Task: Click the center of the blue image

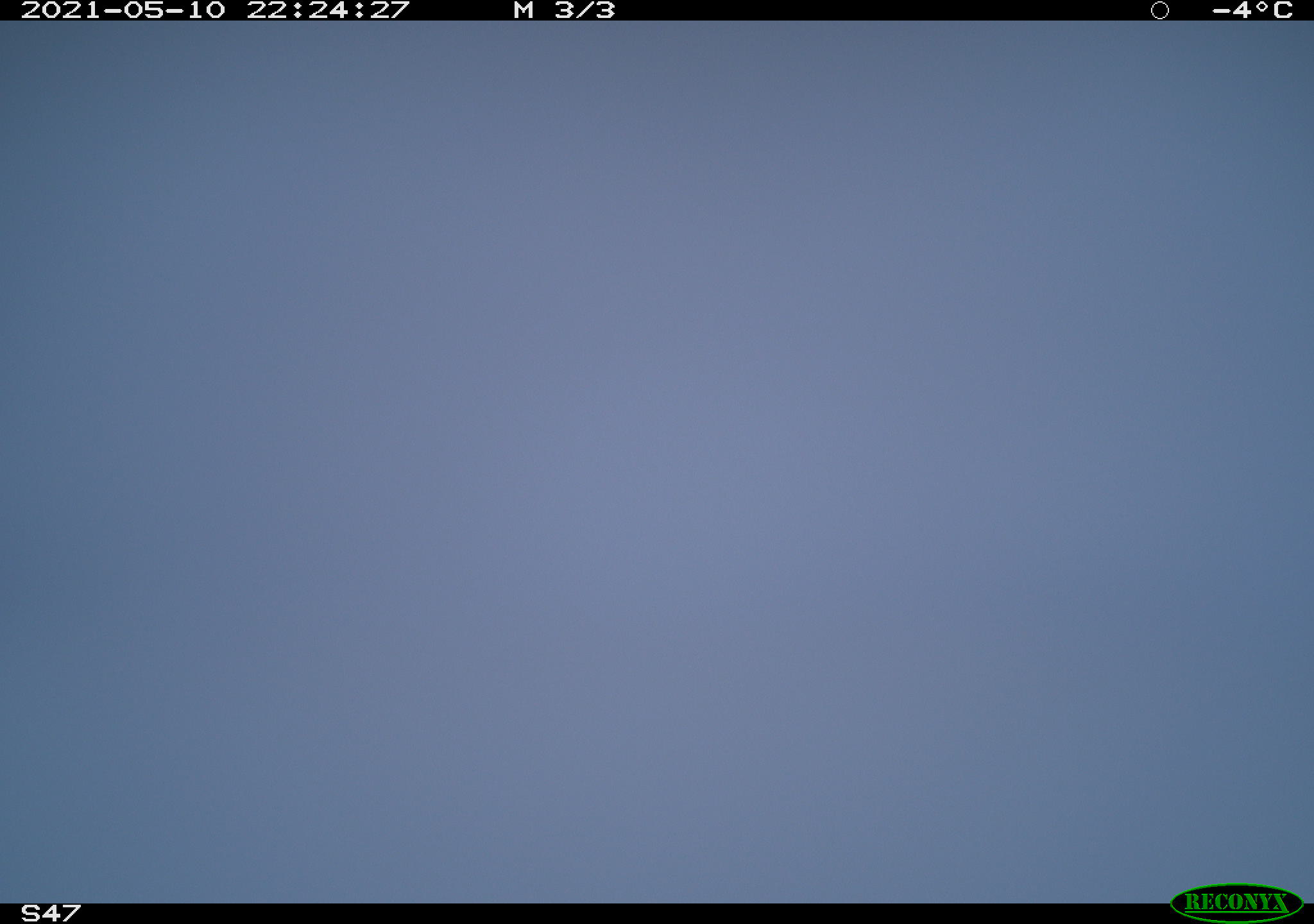Action: click(657, 462)
